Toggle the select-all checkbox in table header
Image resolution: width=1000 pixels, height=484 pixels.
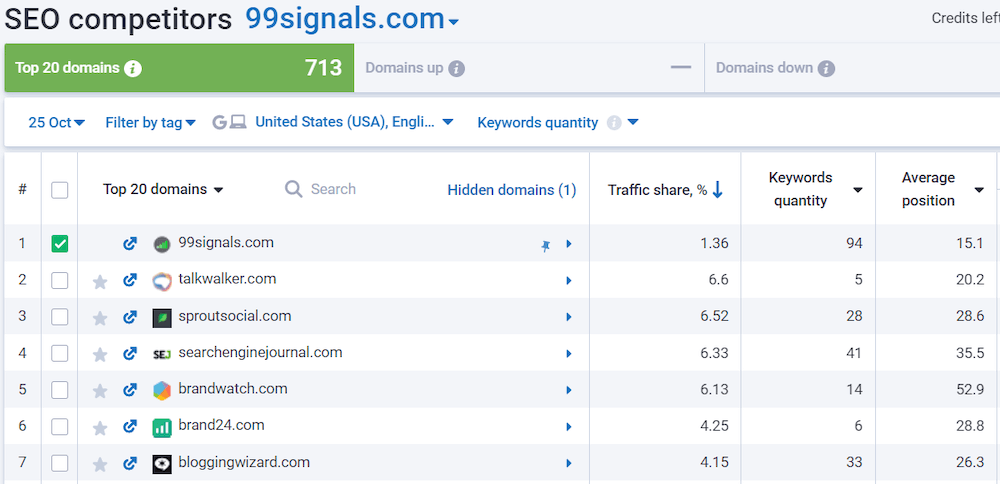pyautogui.click(x=60, y=190)
